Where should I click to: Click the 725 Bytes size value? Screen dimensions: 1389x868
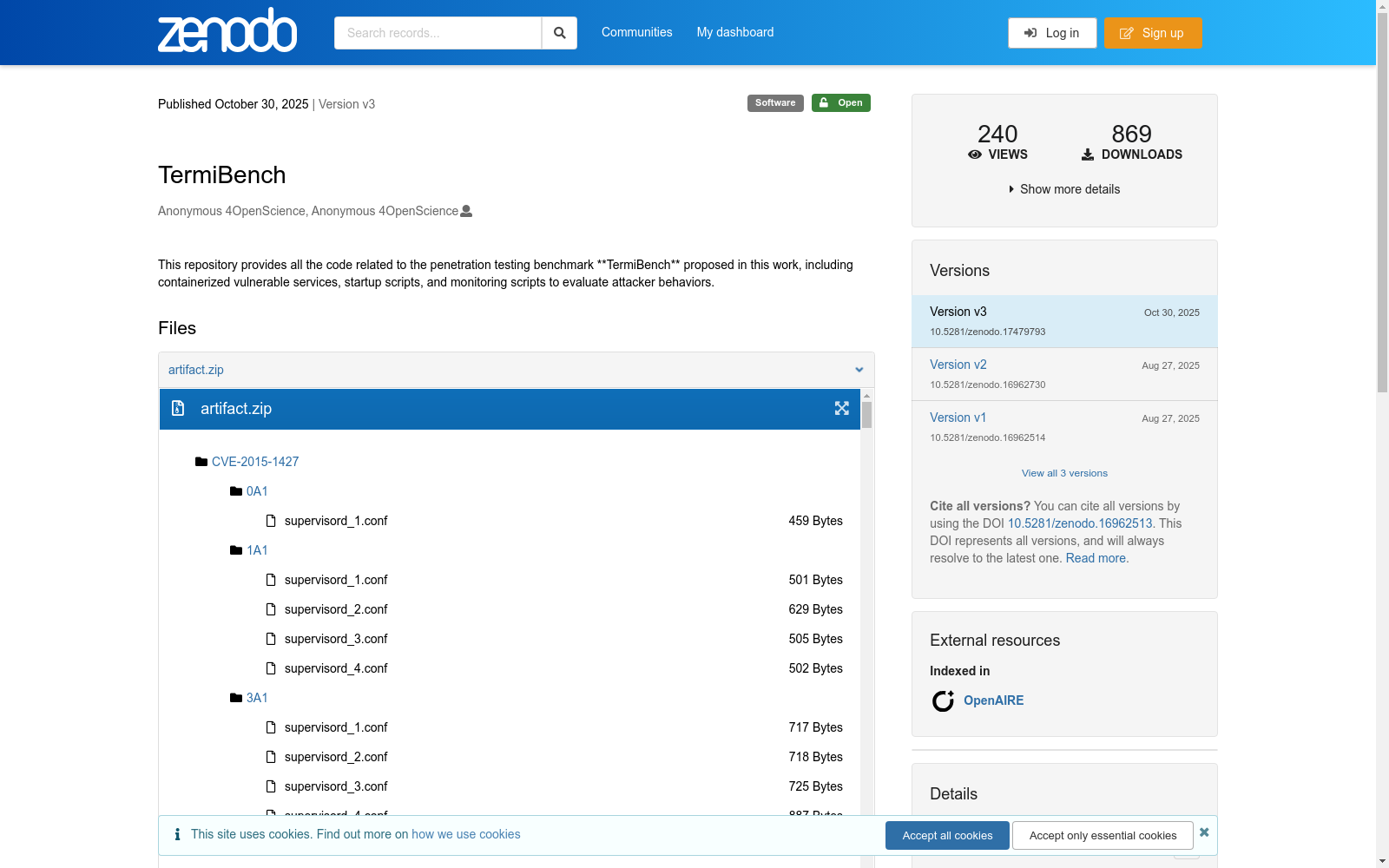[x=816, y=786]
